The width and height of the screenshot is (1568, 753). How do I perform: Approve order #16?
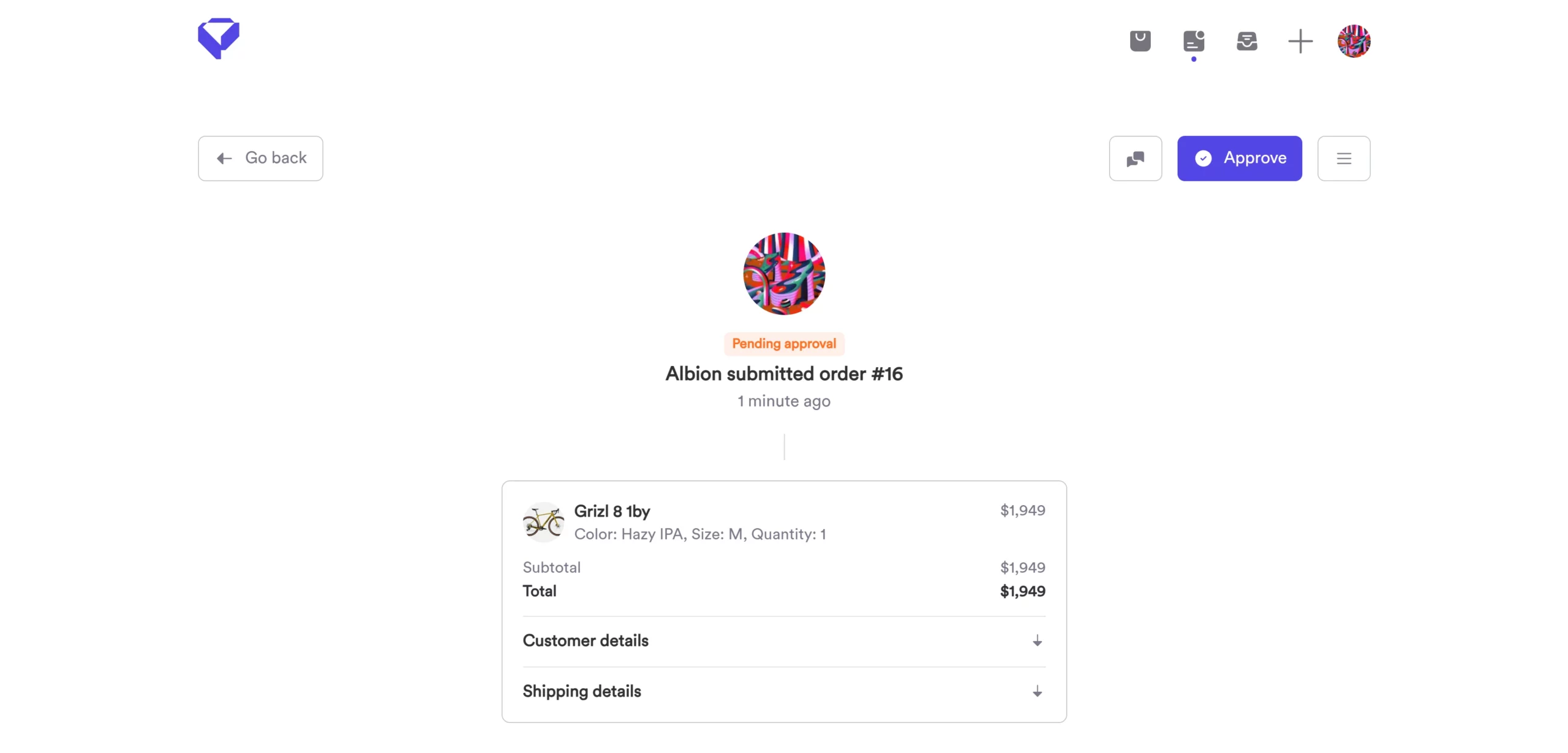[1239, 159]
